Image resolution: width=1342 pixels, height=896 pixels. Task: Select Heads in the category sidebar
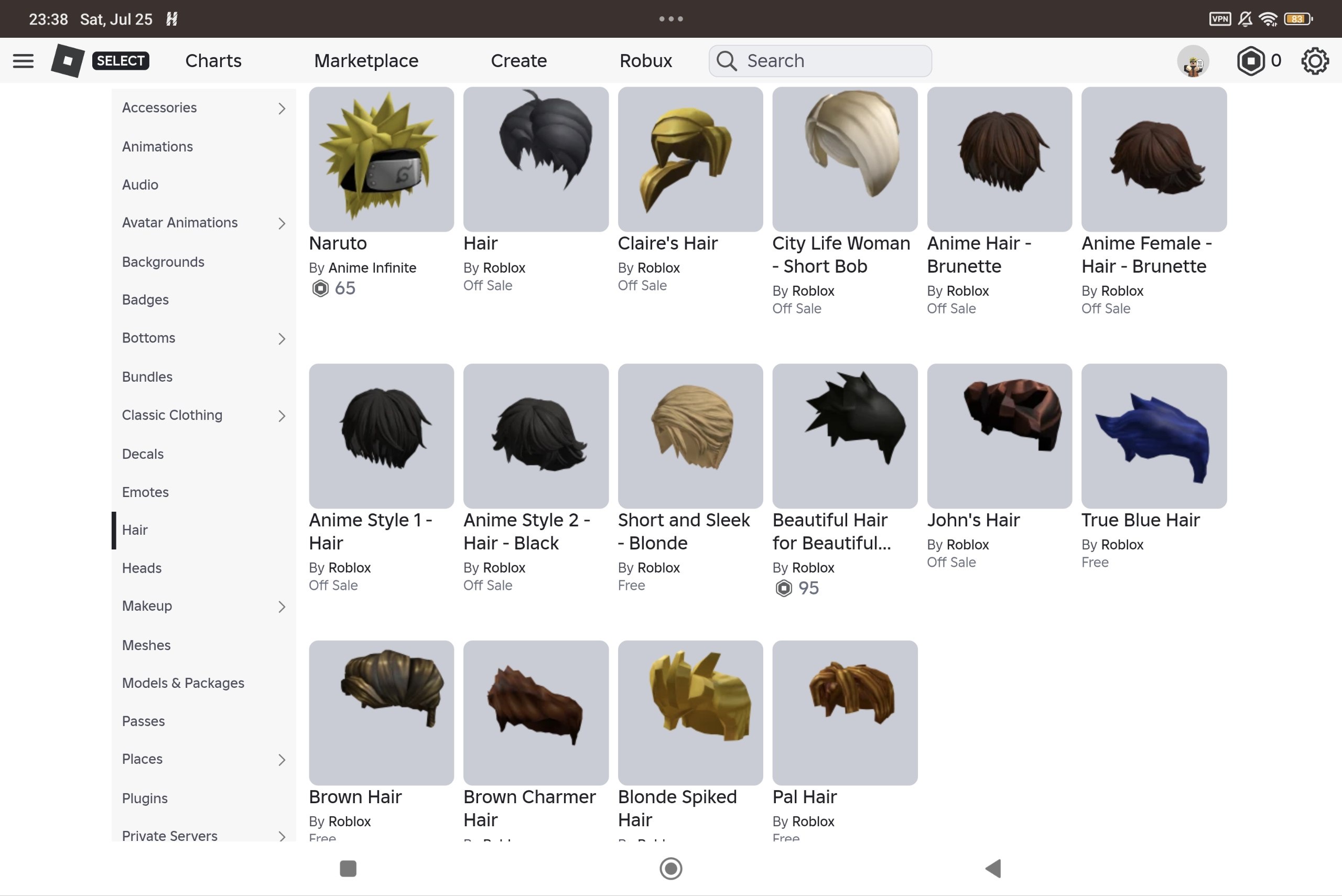pos(142,568)
